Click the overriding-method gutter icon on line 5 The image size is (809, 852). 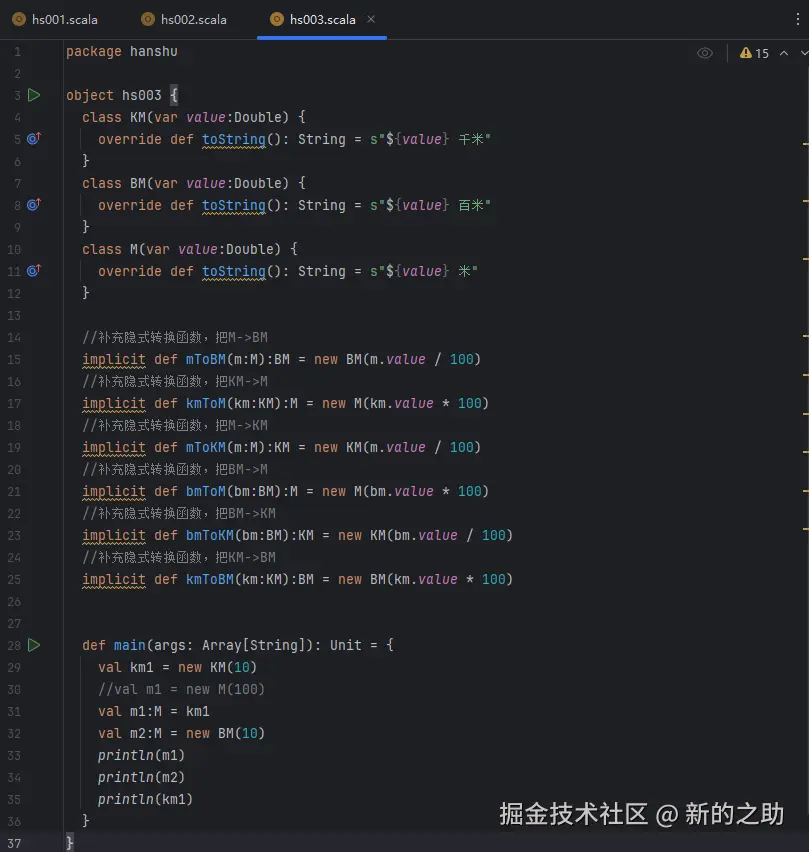(x=33, y=139)
